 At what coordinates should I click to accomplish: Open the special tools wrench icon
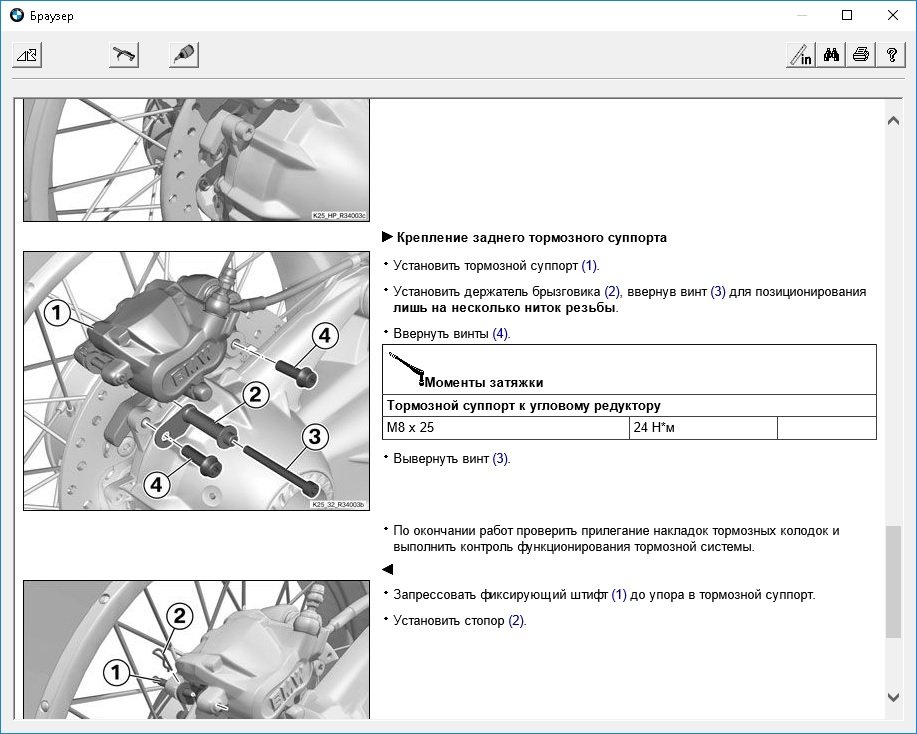(x=123, y=56)
